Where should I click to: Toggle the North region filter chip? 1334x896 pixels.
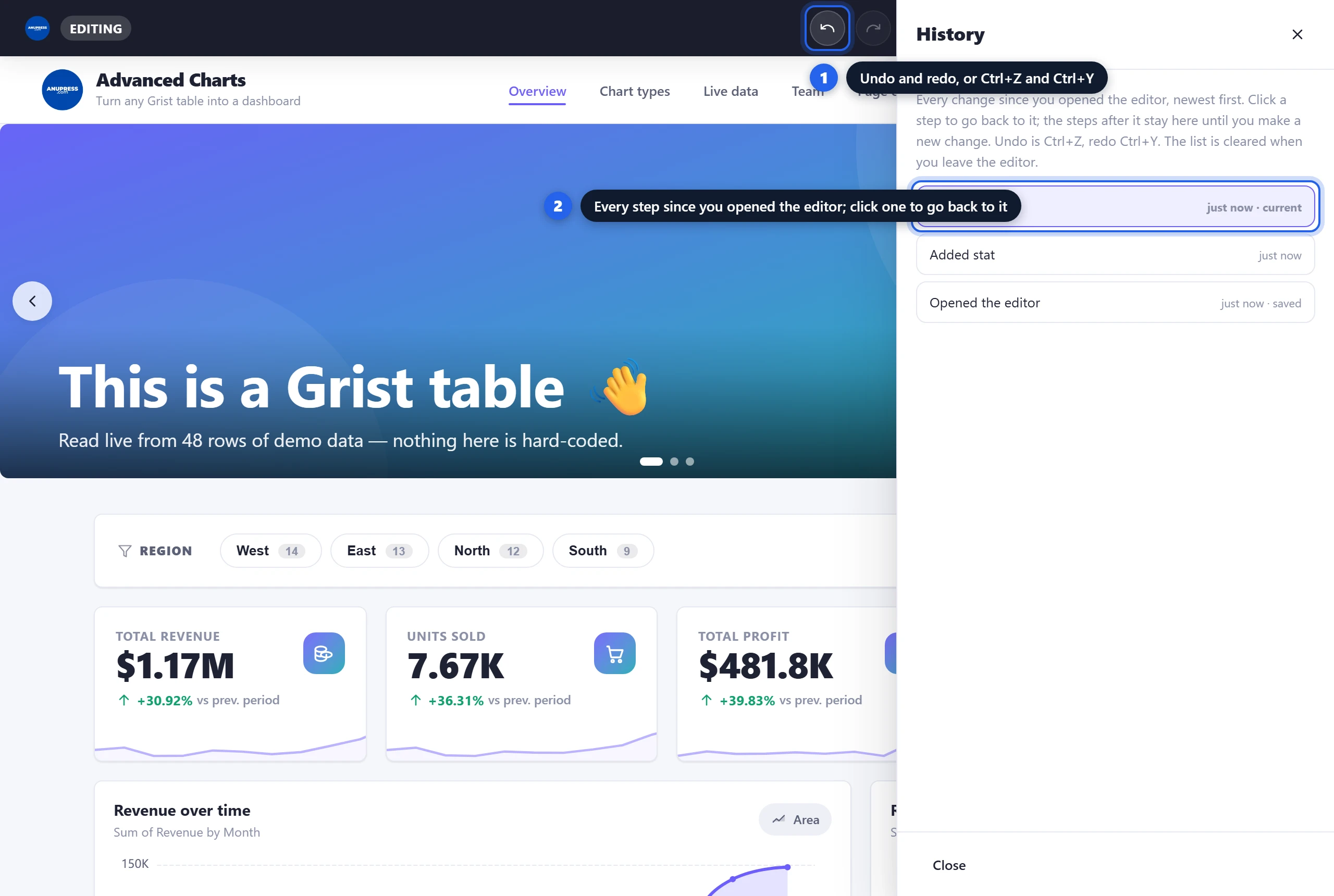point(490,551)
